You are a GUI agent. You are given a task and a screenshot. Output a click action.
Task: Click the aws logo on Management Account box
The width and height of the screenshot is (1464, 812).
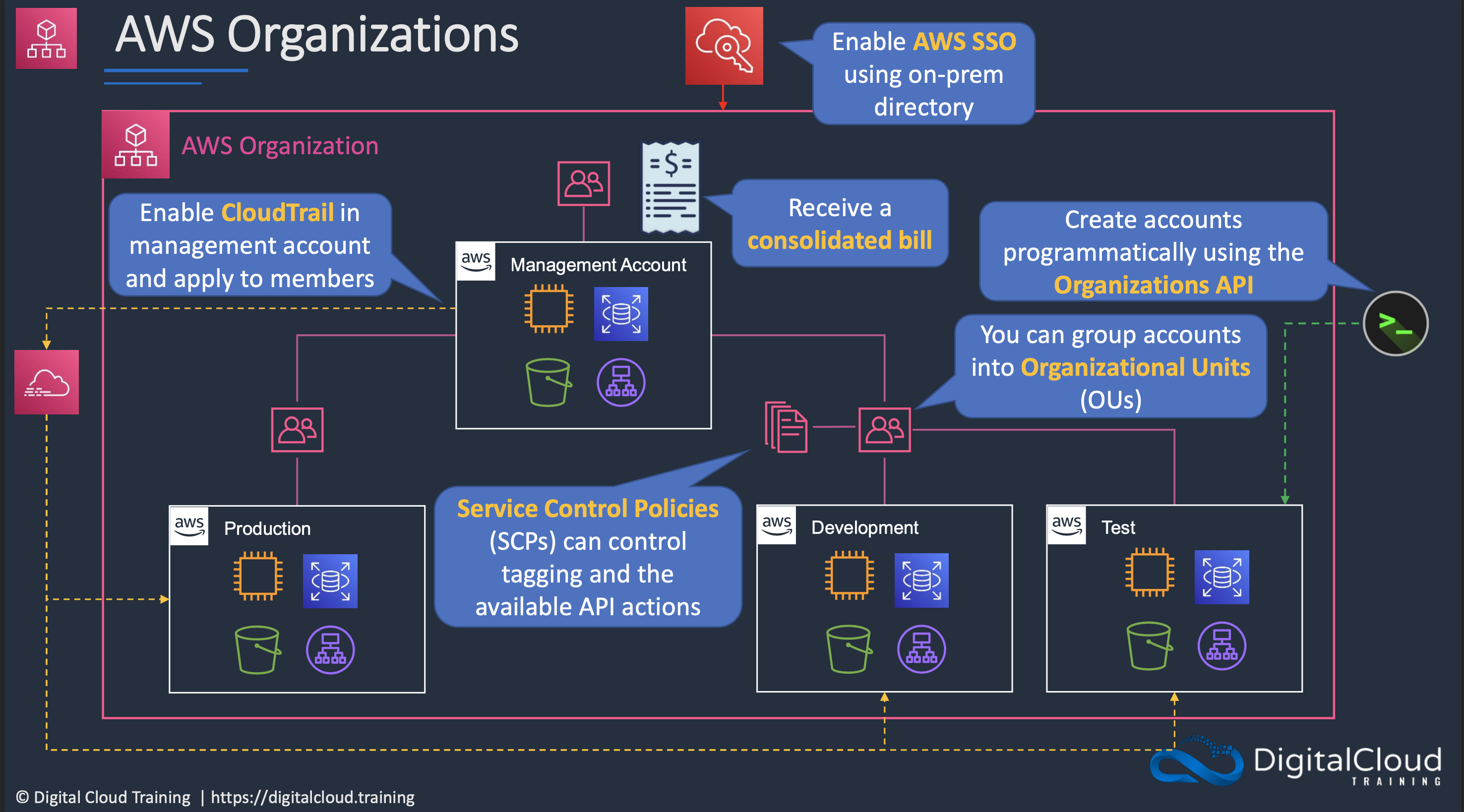(x=476, y=261)
